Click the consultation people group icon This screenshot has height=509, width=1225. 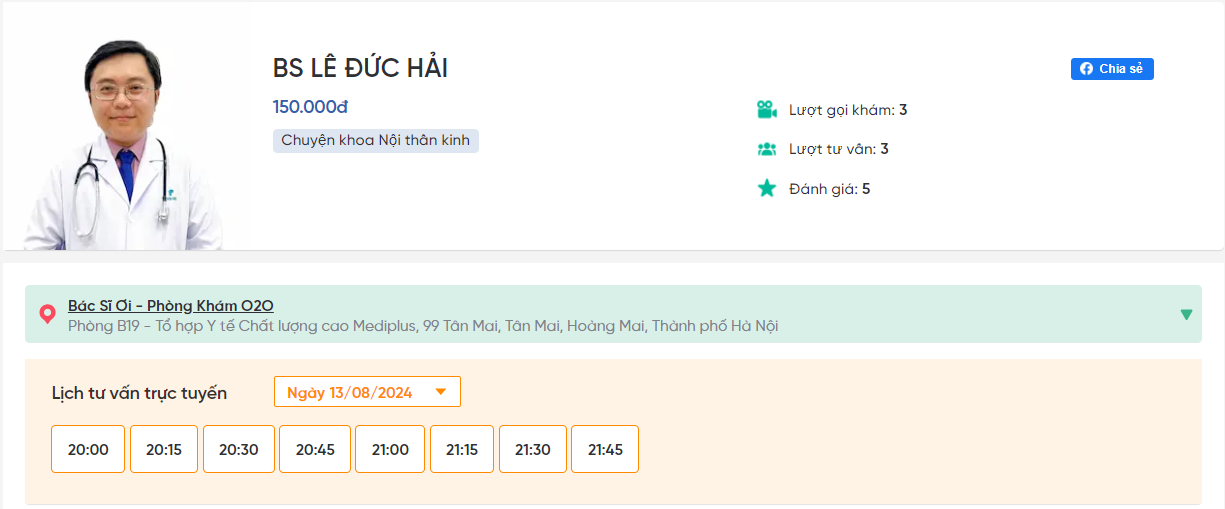(x=767, y=149)
